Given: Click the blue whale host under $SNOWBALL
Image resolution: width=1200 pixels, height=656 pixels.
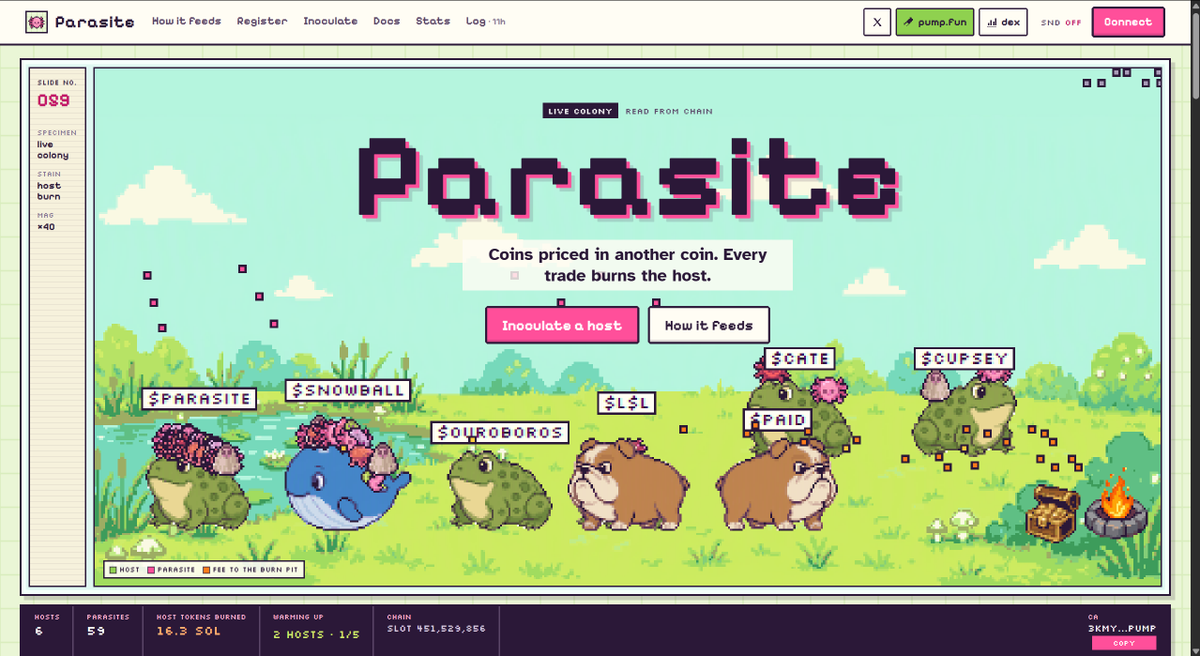Looking at the screenshot, I should pos(345,485).
